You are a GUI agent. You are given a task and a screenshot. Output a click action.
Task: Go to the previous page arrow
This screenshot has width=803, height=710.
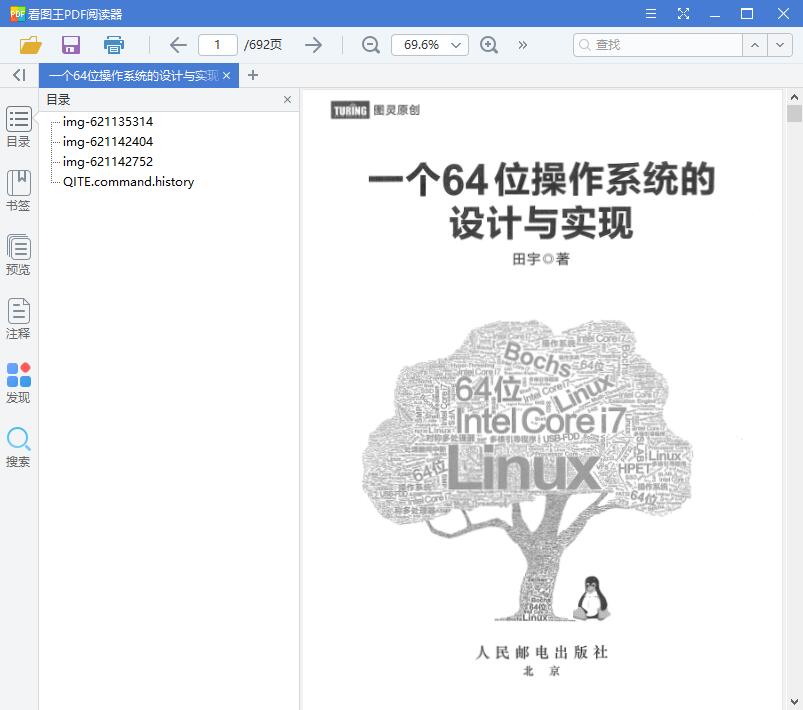click(178, 45)
